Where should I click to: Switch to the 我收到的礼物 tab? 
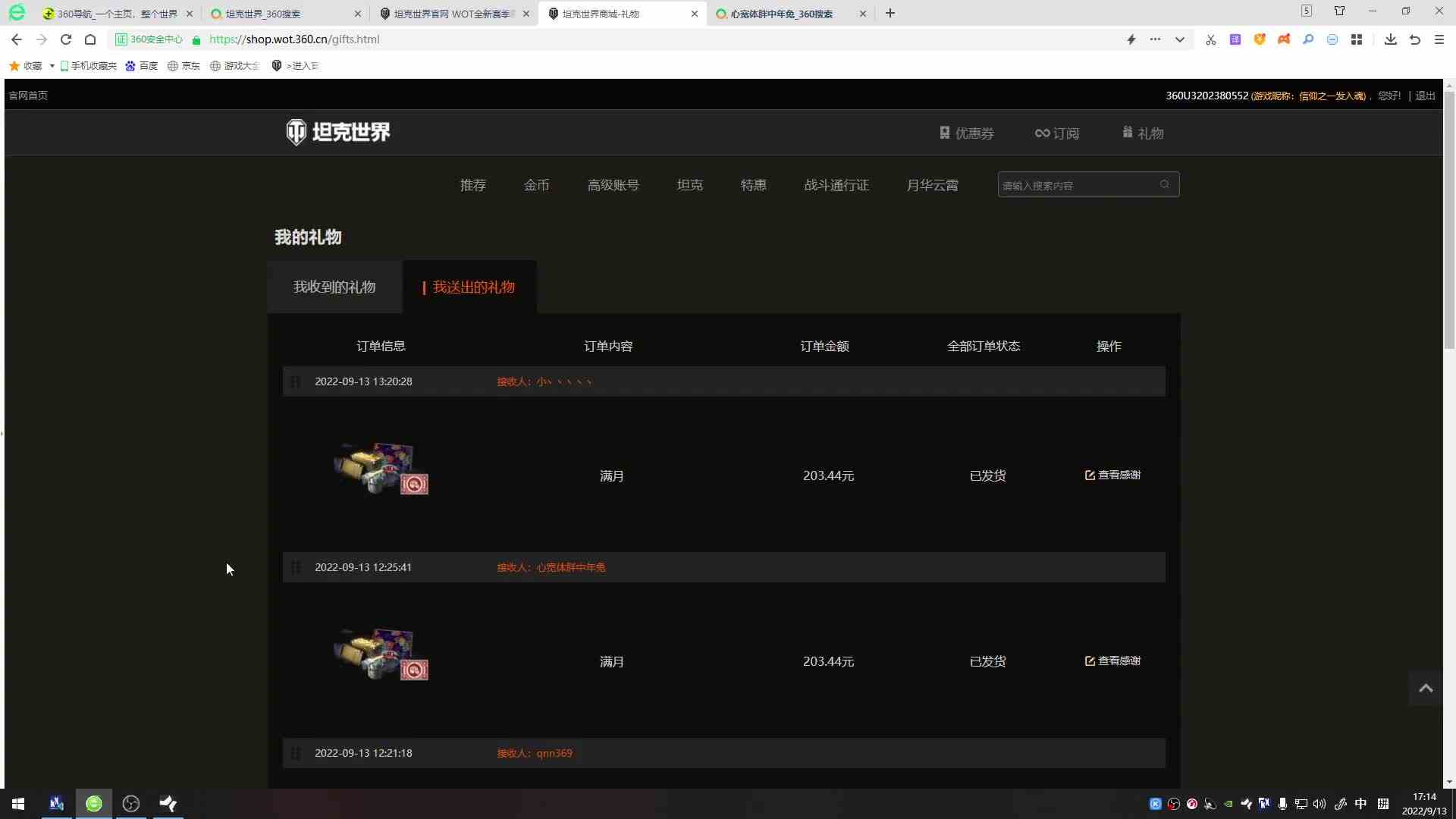pos(334,287)
